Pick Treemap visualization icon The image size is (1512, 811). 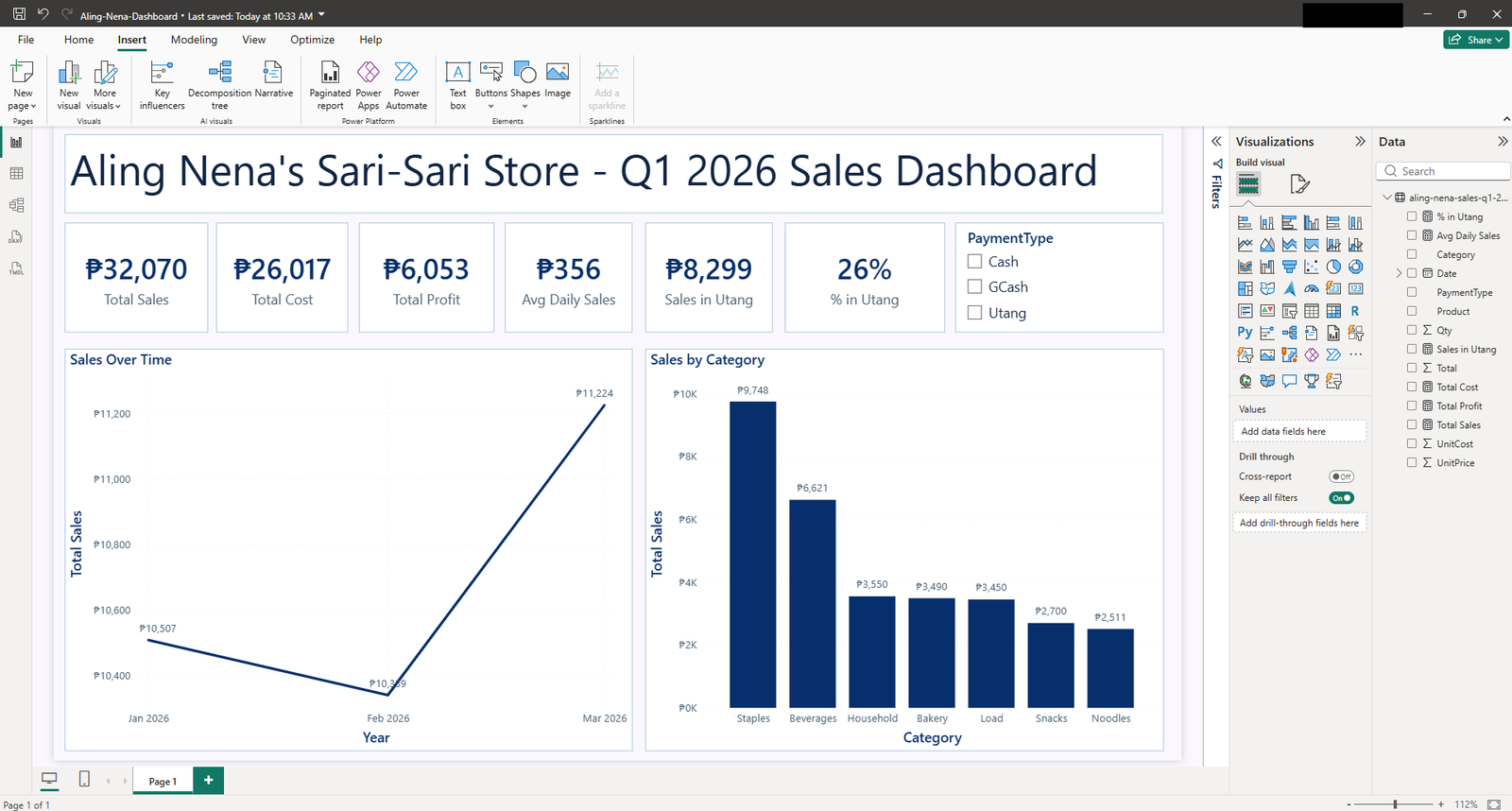[1245, 288]
